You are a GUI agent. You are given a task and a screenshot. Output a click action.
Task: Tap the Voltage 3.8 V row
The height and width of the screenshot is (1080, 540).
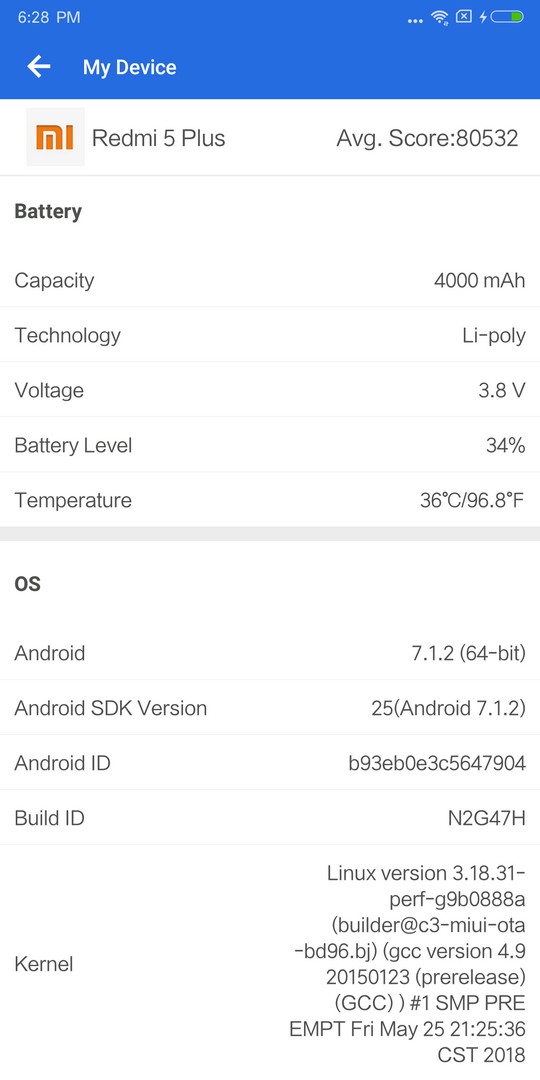pyautogui.click(x=270, y=391)
